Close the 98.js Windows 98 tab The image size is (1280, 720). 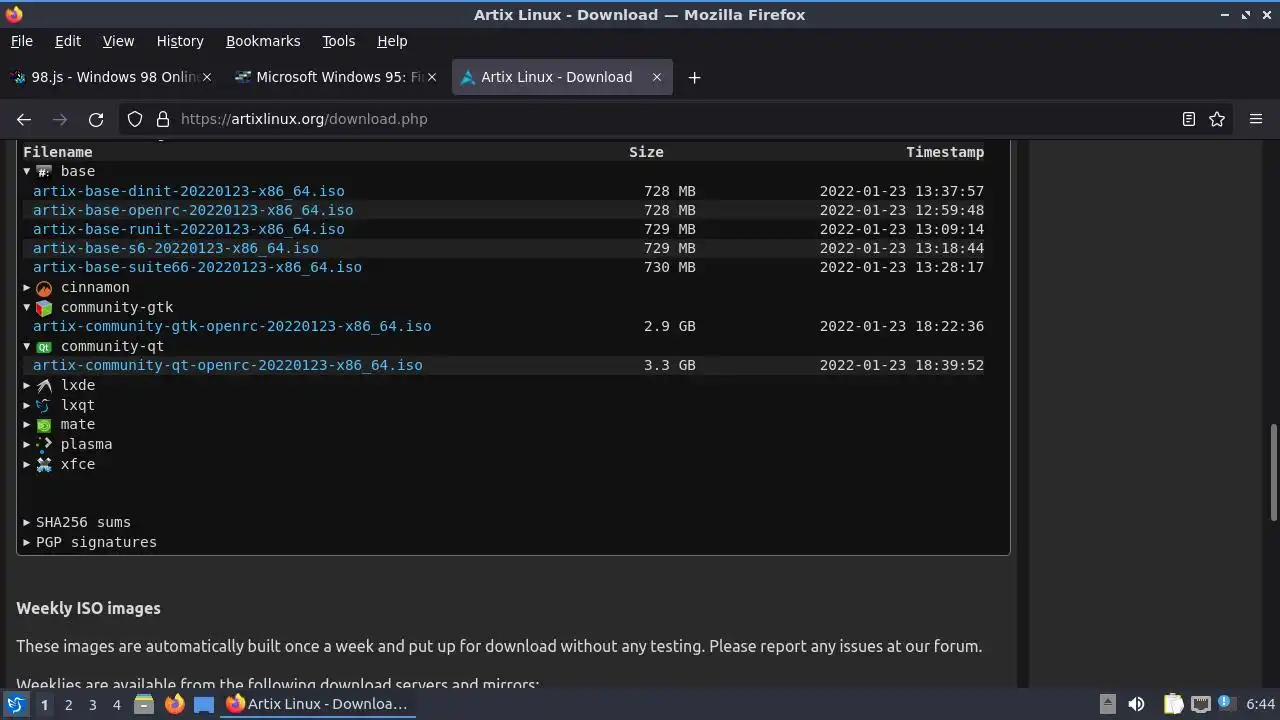(207, 77)
